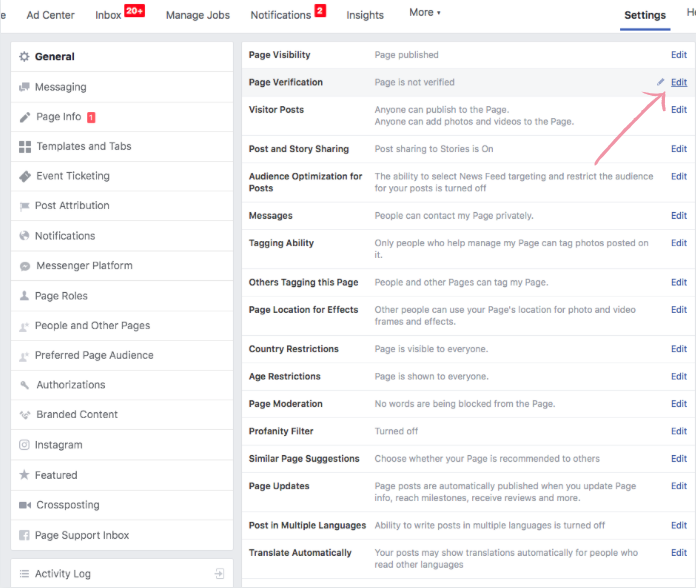This screenshot has width=696, height=588.
Task: Select 'Page is shown to everyone.' text
Action: [431, 376]
